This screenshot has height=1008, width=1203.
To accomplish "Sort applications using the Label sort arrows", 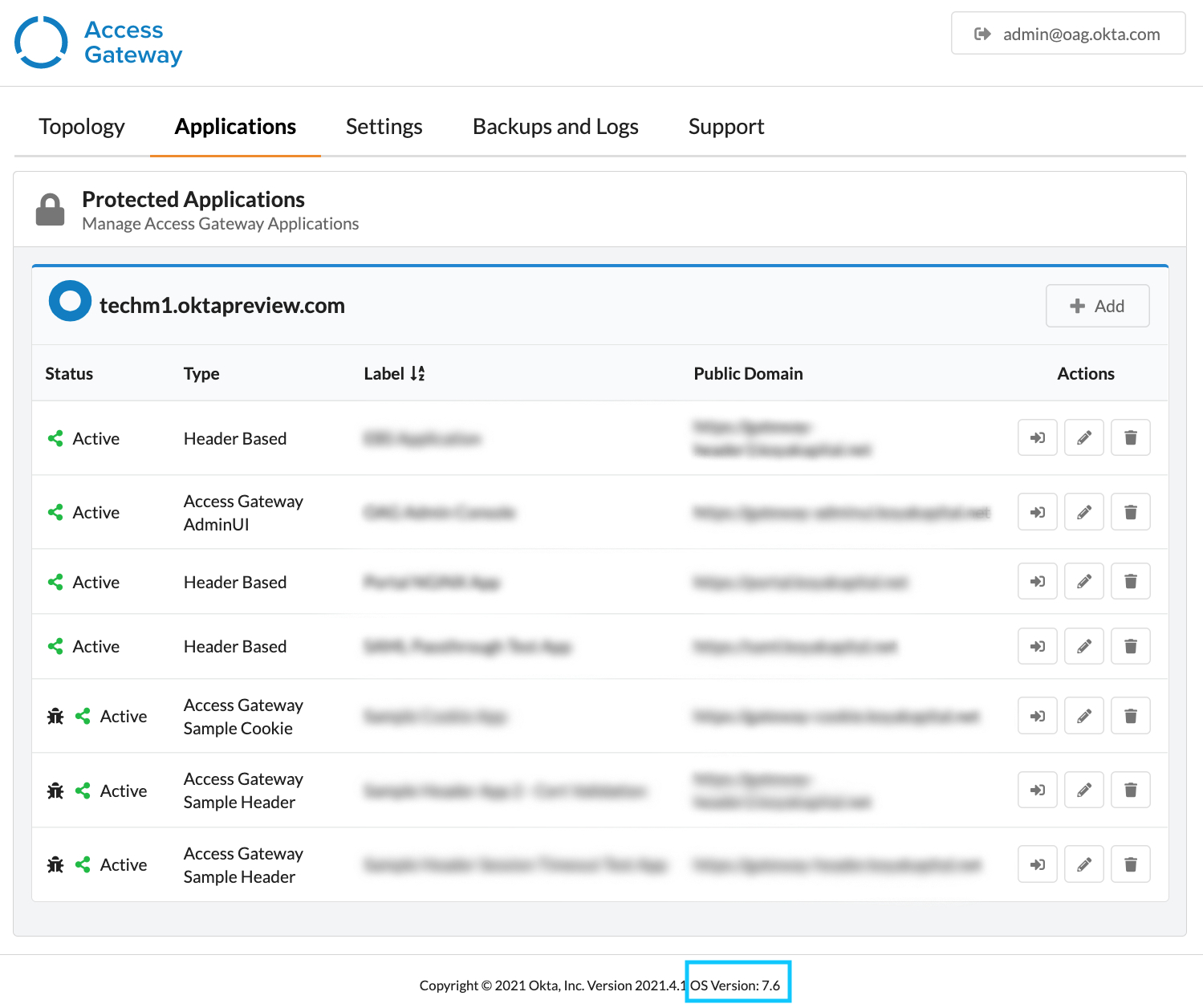I will pyautogui.click(x=417, y=373).
